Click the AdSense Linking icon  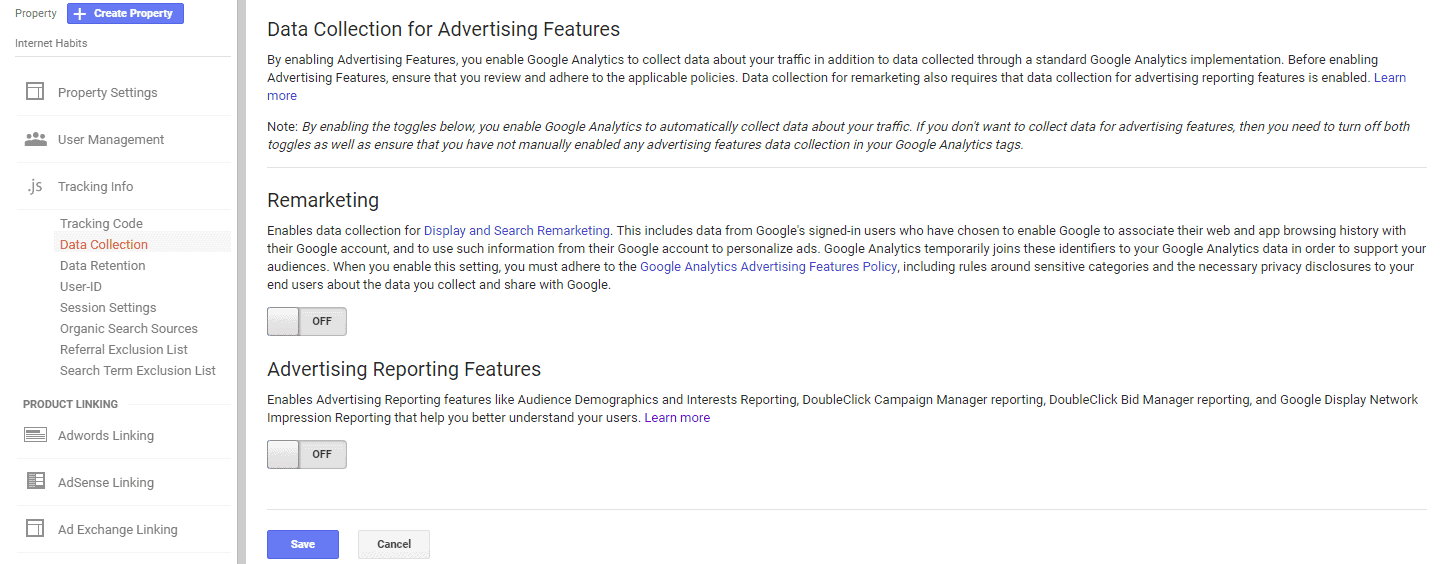coord(35,482)
